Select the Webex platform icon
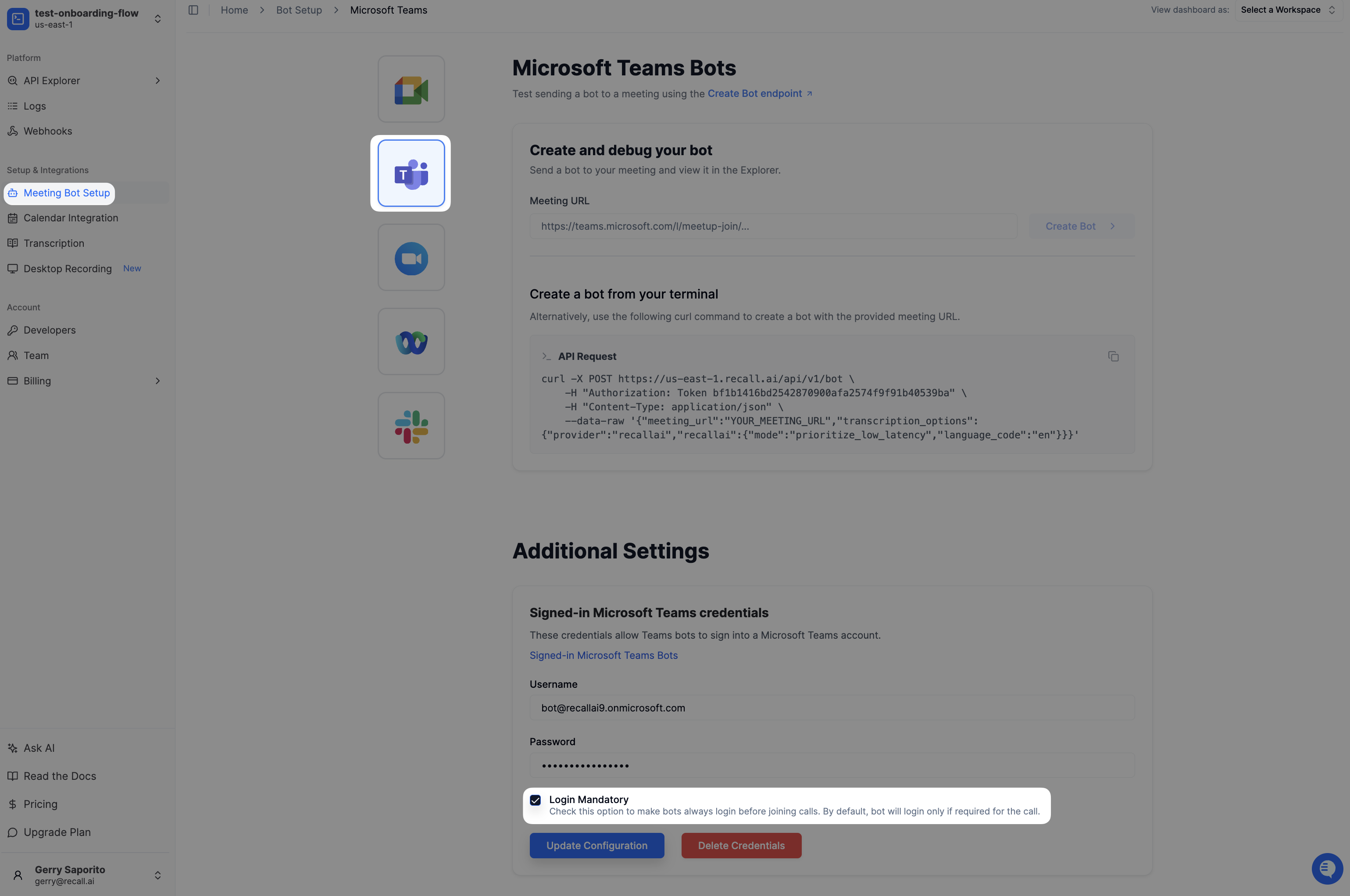 tap(411, 342)
